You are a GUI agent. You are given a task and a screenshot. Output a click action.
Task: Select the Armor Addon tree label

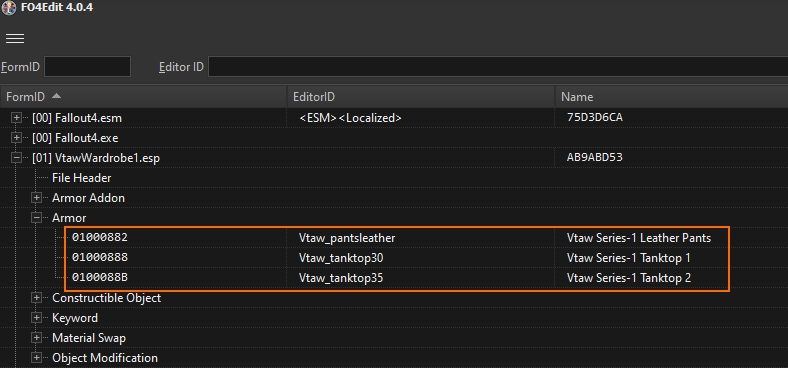[x=88, y=198]
